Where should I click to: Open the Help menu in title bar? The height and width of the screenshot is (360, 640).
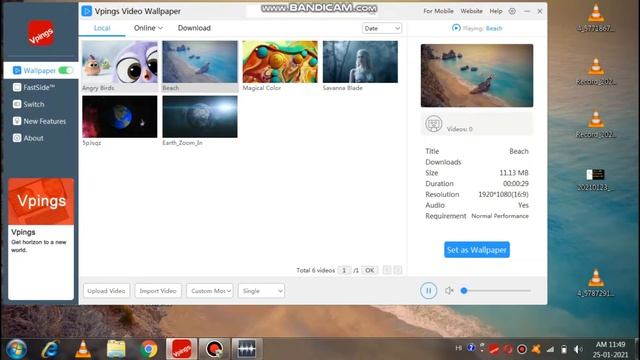tap(496, 11)
